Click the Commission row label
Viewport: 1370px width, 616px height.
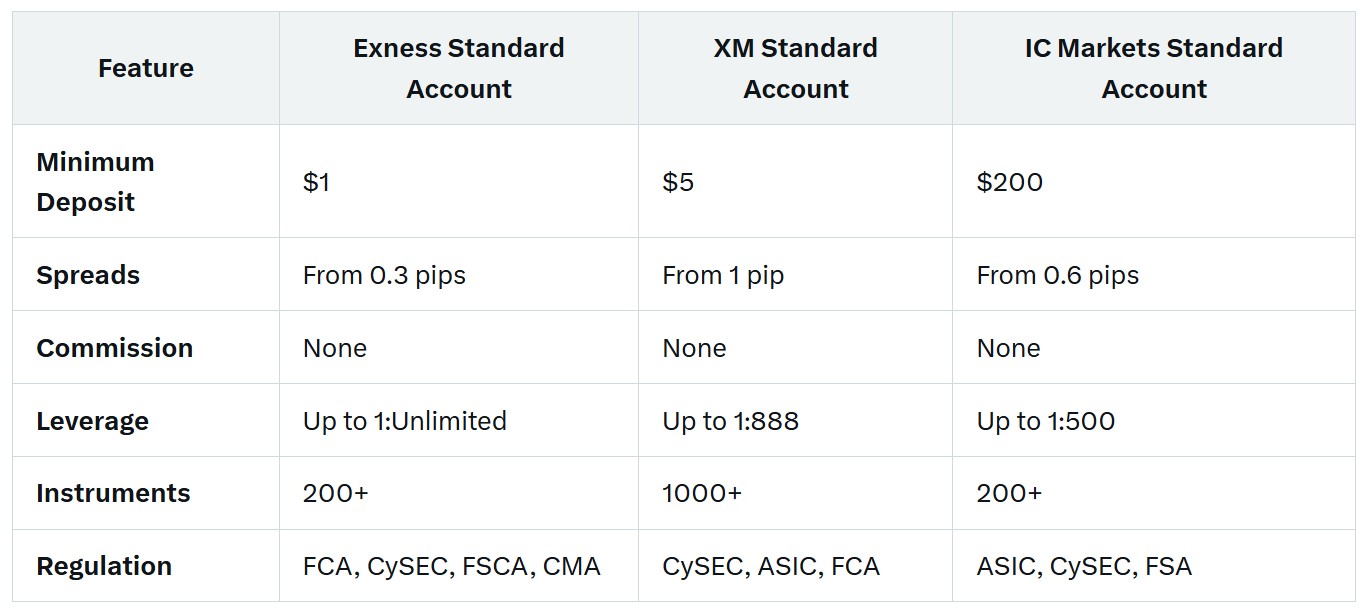pos(115,348)
